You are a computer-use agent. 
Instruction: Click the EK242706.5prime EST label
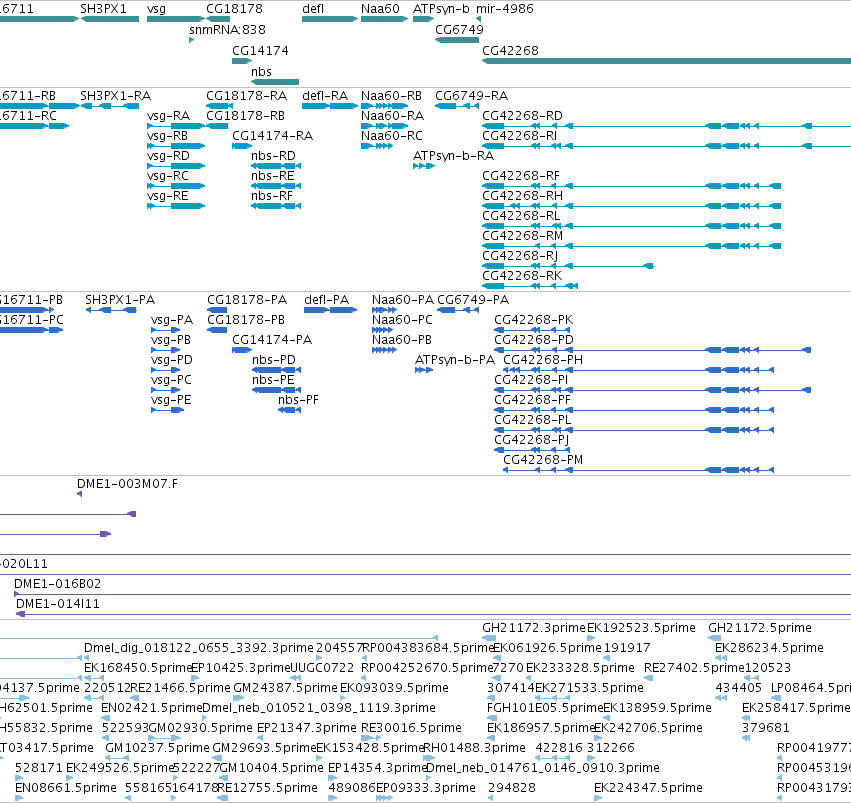point(649,728)
